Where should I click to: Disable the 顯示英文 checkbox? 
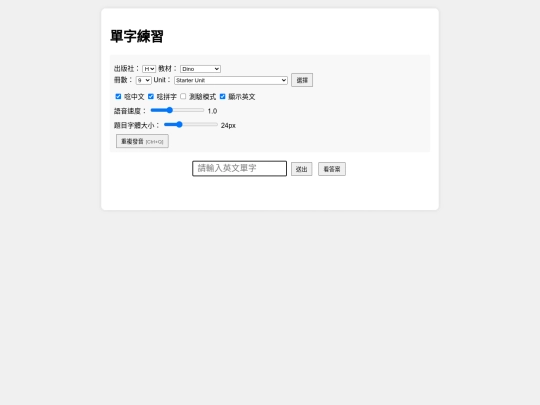pyautogui.click(x=222, y=96)
